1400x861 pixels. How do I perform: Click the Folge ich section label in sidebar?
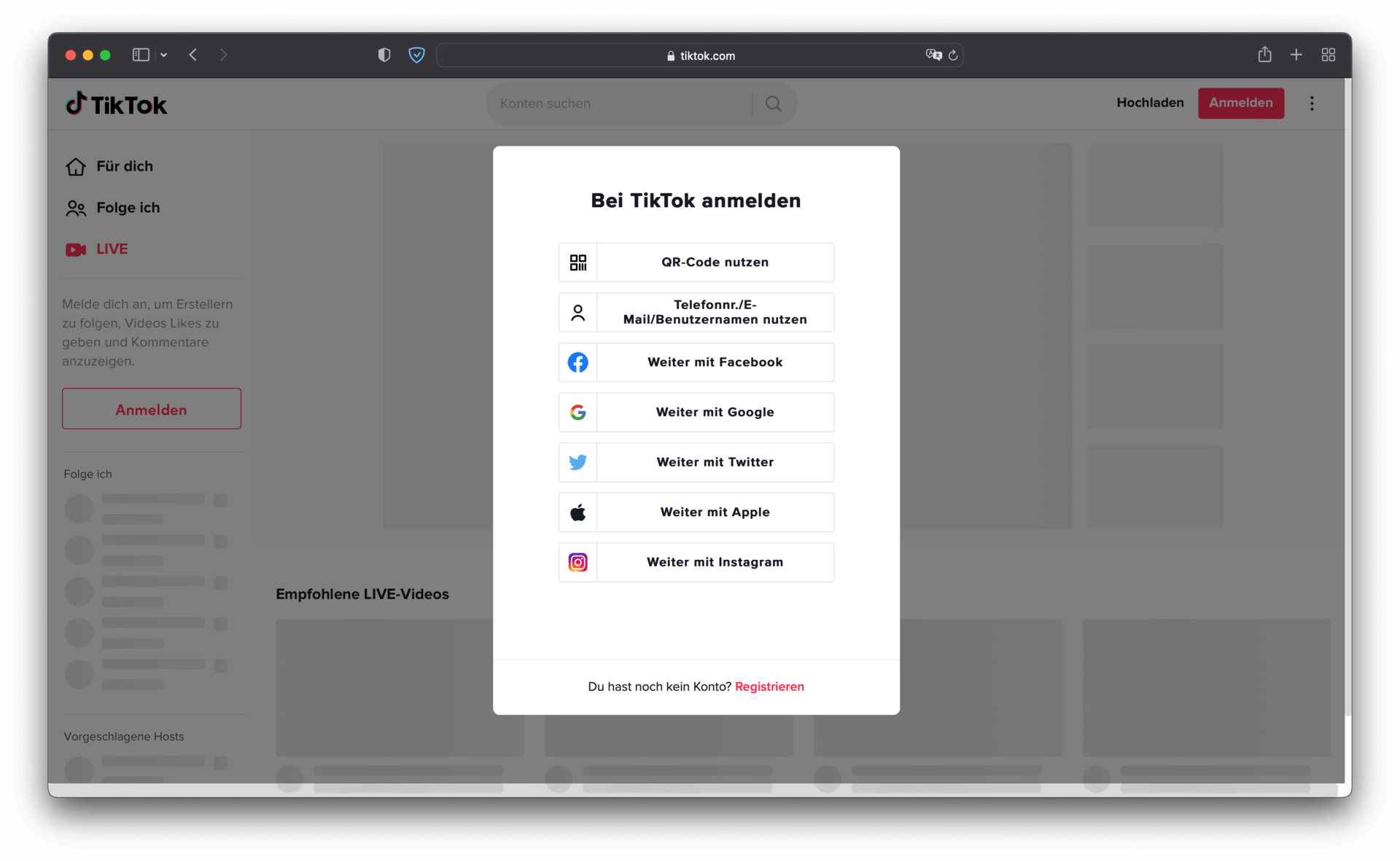(x=87, y=474)
